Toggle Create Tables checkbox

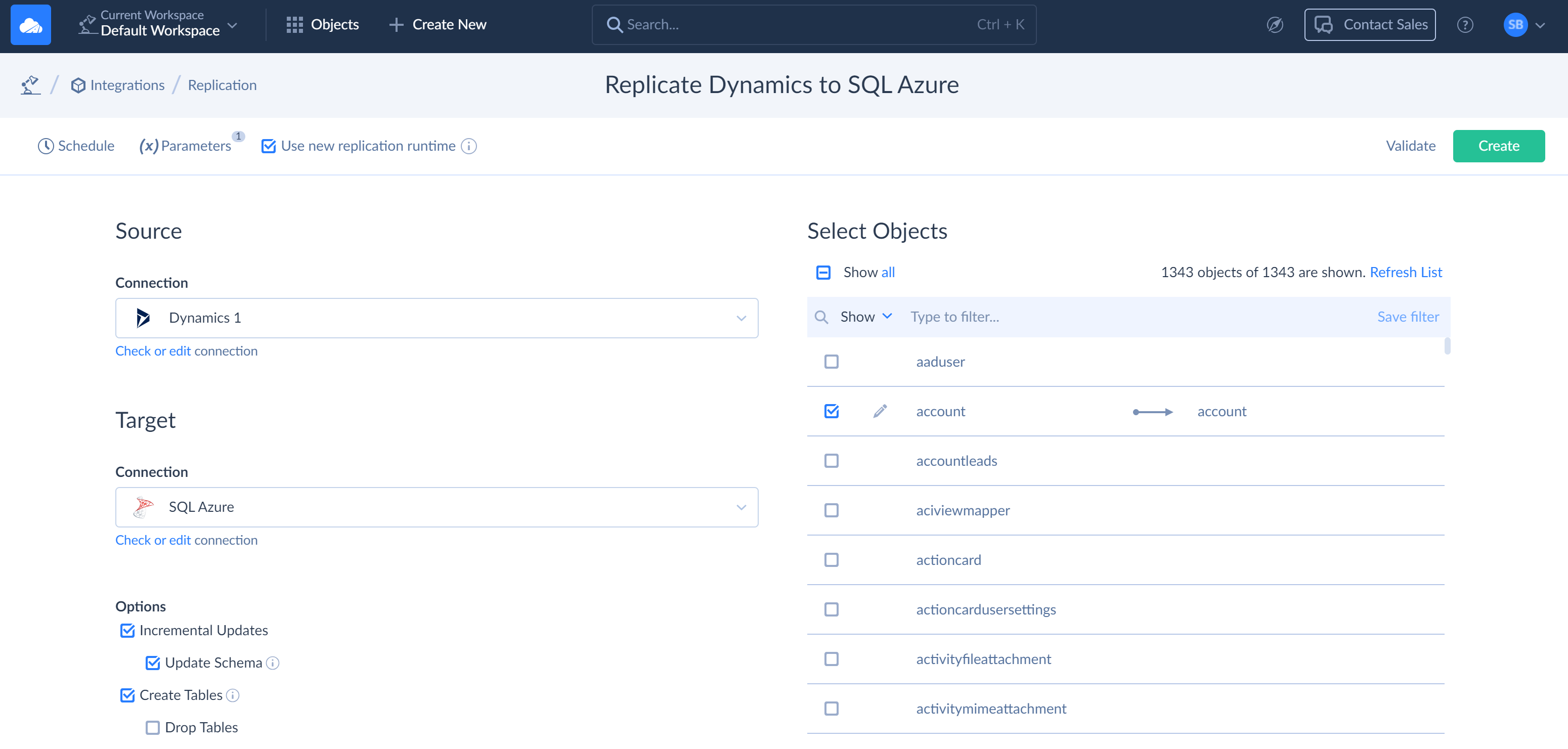click(127, 695)
